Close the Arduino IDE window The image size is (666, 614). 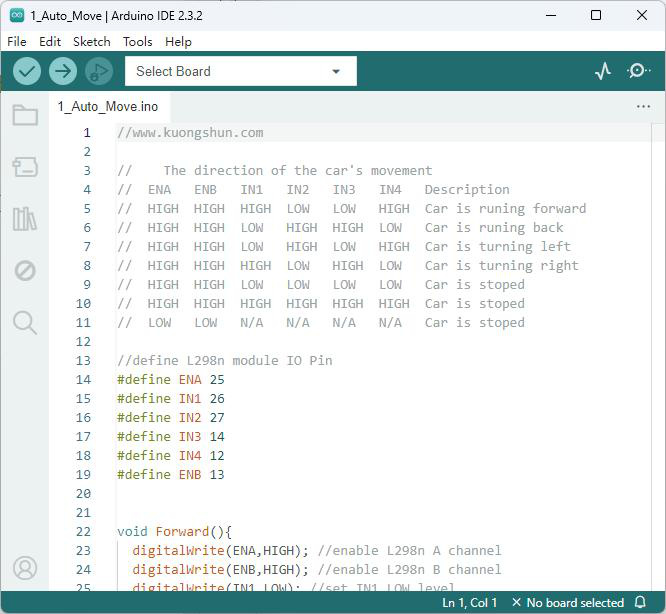coord(642,15)
